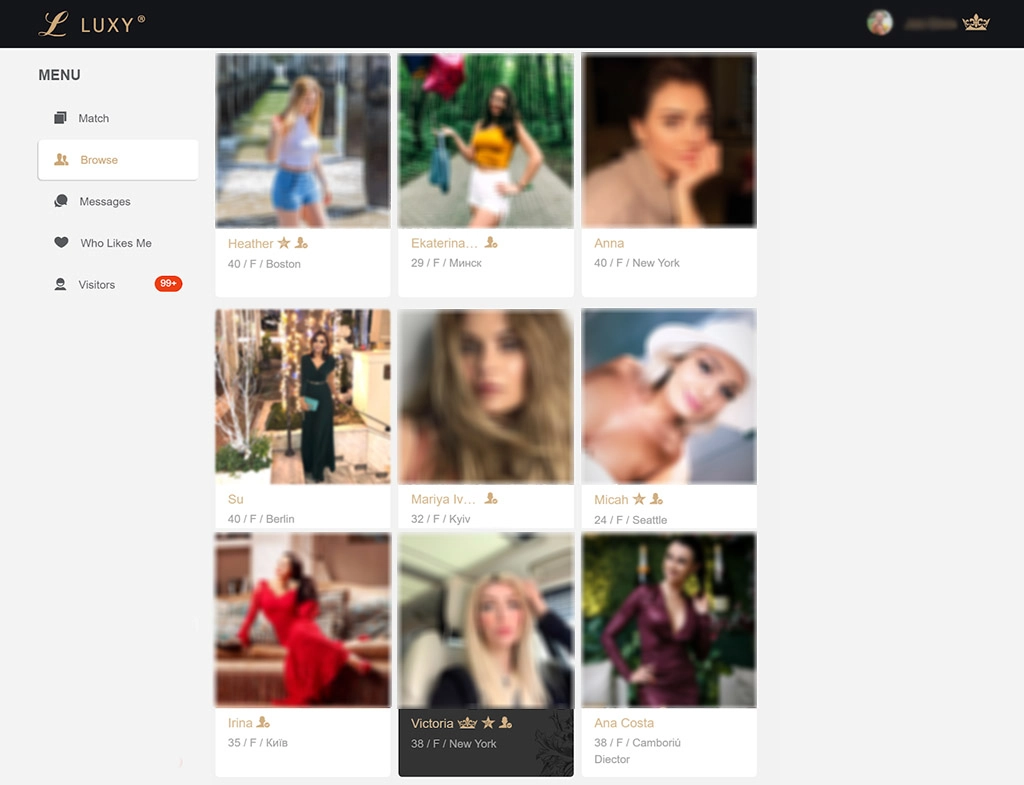Open Anna's profile name link
The width and height of the screenshot is (1024, 785).
(609, 243)
